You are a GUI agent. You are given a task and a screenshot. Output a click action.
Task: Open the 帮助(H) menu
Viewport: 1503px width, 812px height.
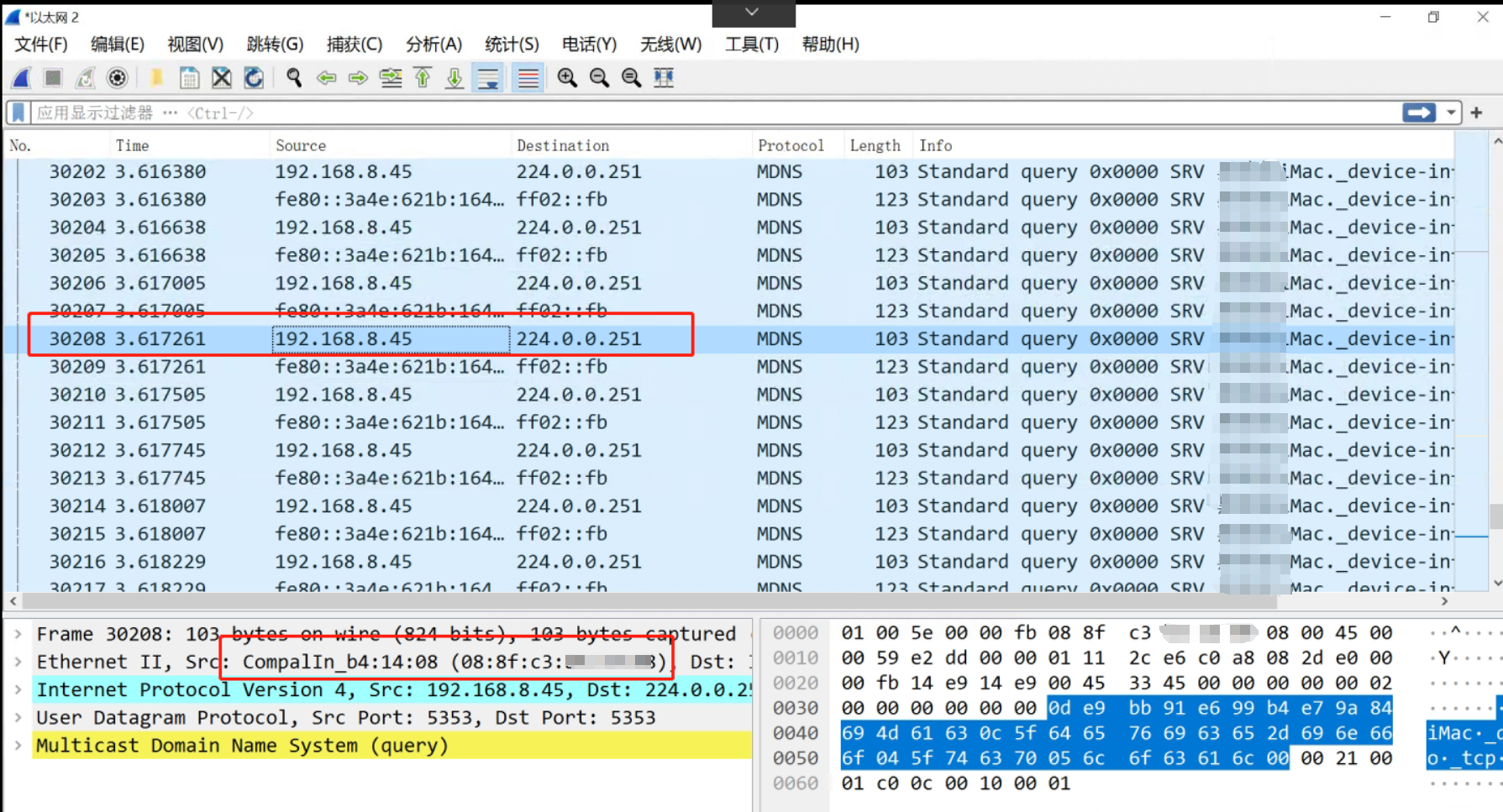tap(830, 45)
